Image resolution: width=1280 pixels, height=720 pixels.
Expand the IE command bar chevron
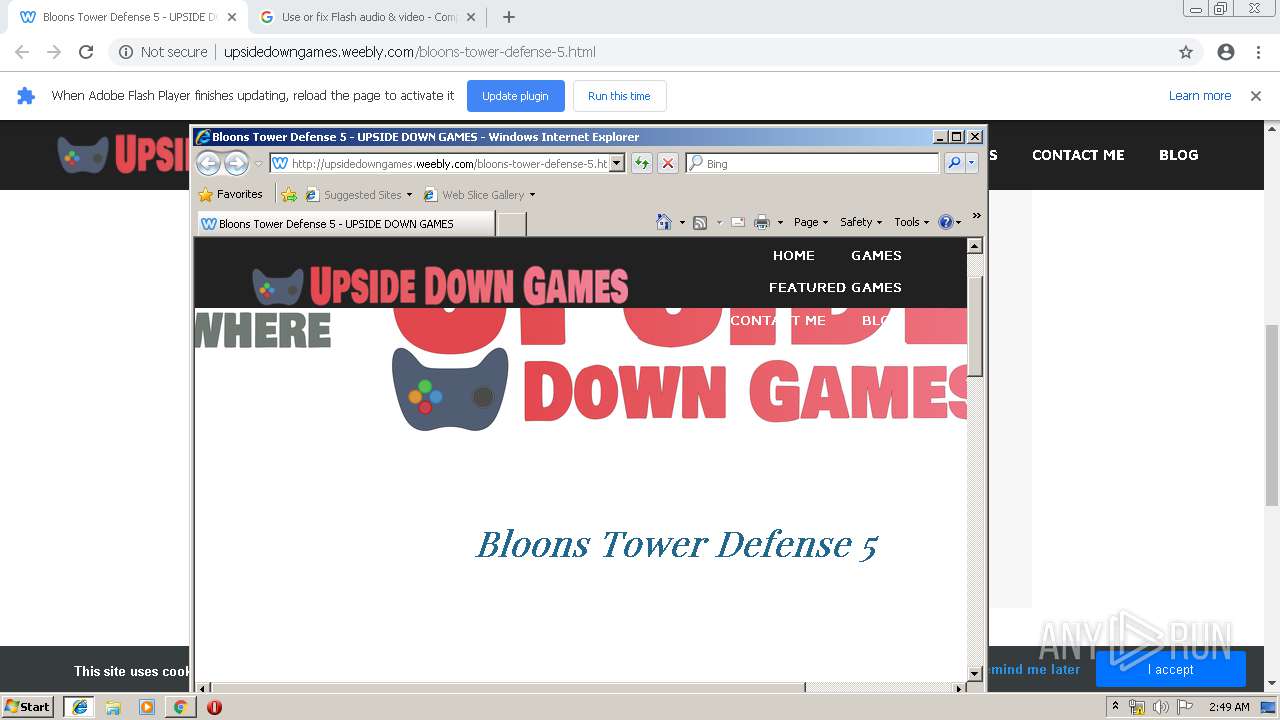click(x=977, y=215)
